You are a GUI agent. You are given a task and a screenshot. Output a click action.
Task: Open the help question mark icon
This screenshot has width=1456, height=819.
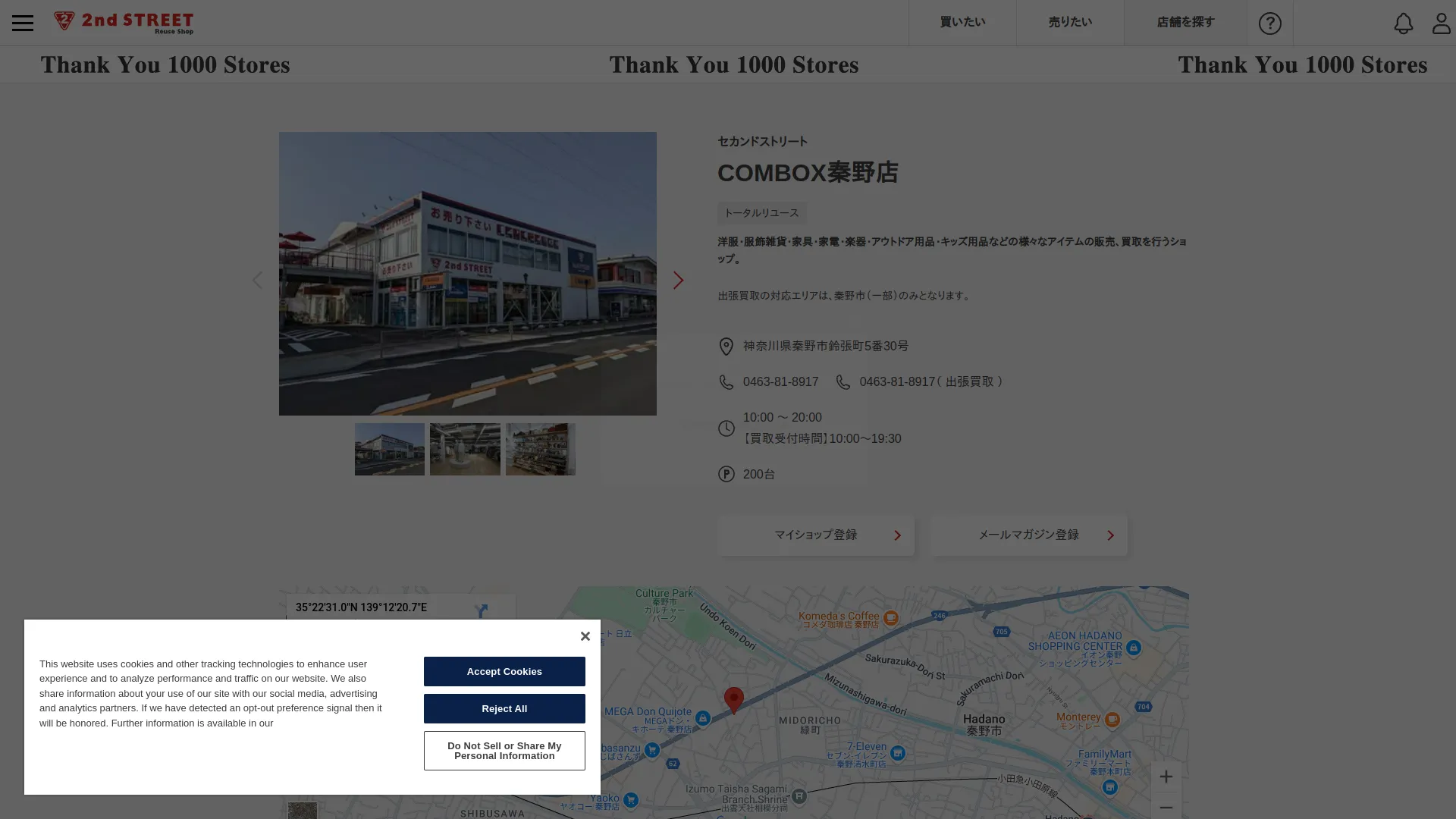click(x=1270, y=23)
